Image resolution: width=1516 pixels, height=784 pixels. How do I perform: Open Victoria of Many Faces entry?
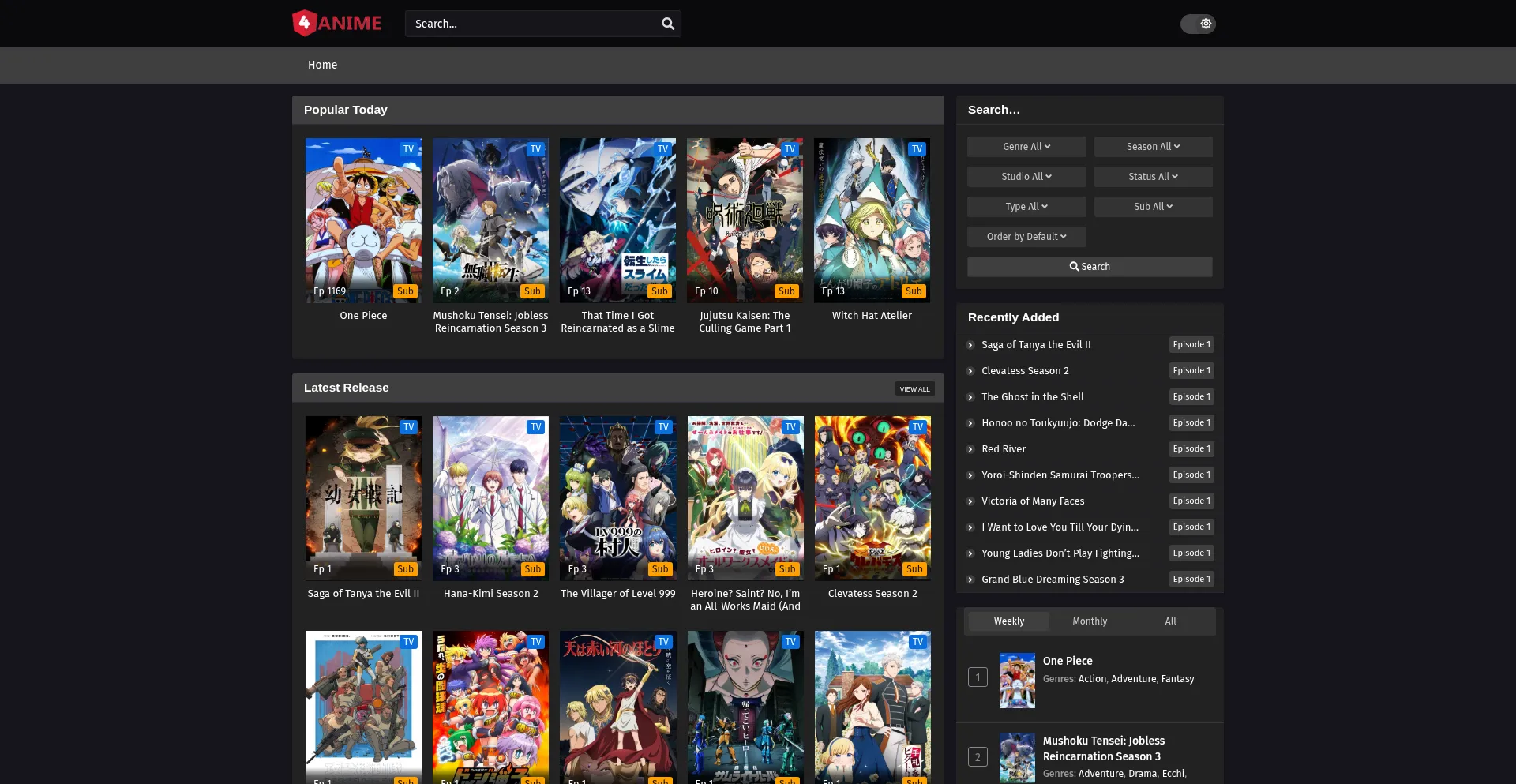(1033, 501)
